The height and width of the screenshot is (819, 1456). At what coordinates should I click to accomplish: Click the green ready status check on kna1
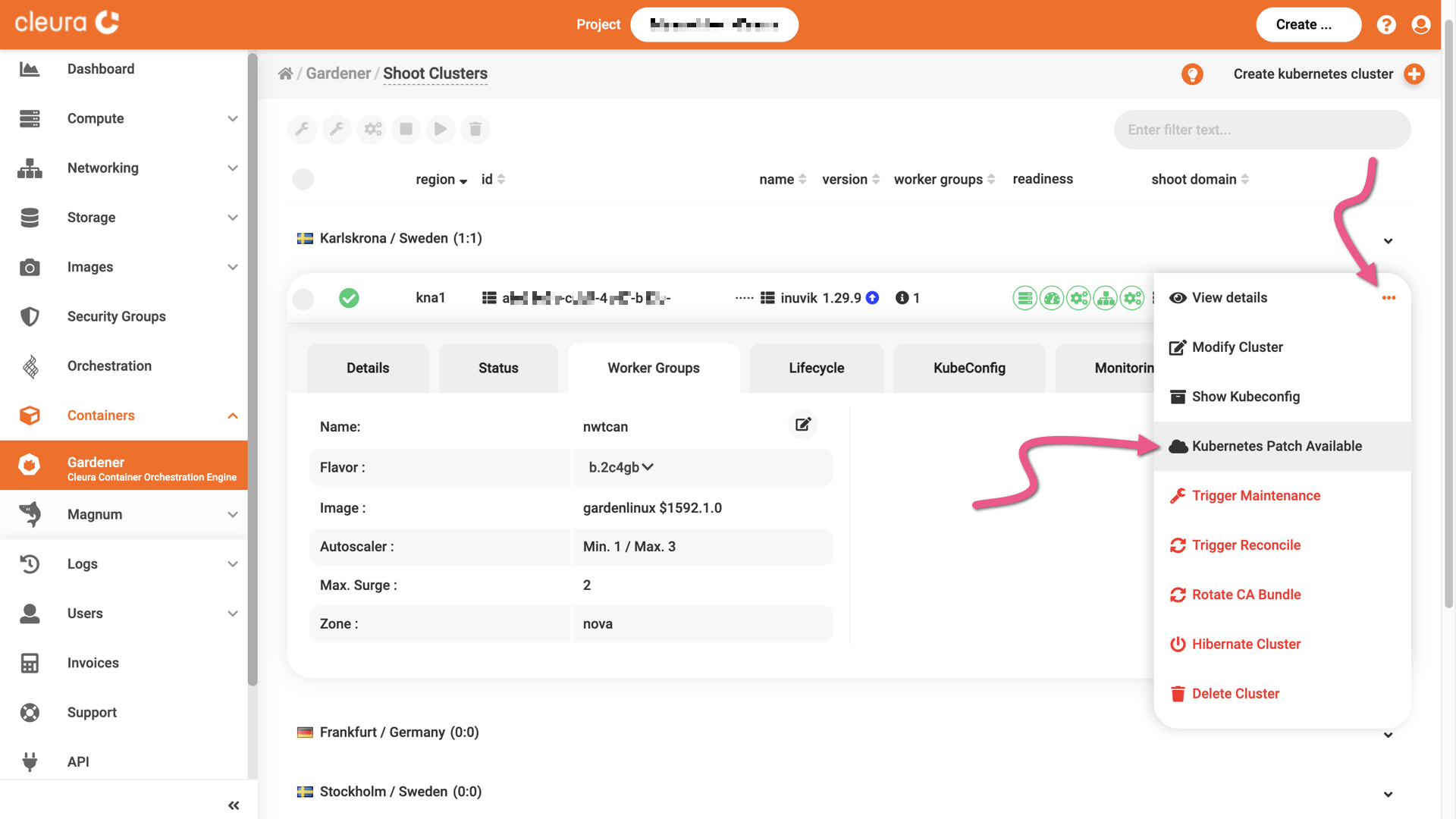pos(349,298)
